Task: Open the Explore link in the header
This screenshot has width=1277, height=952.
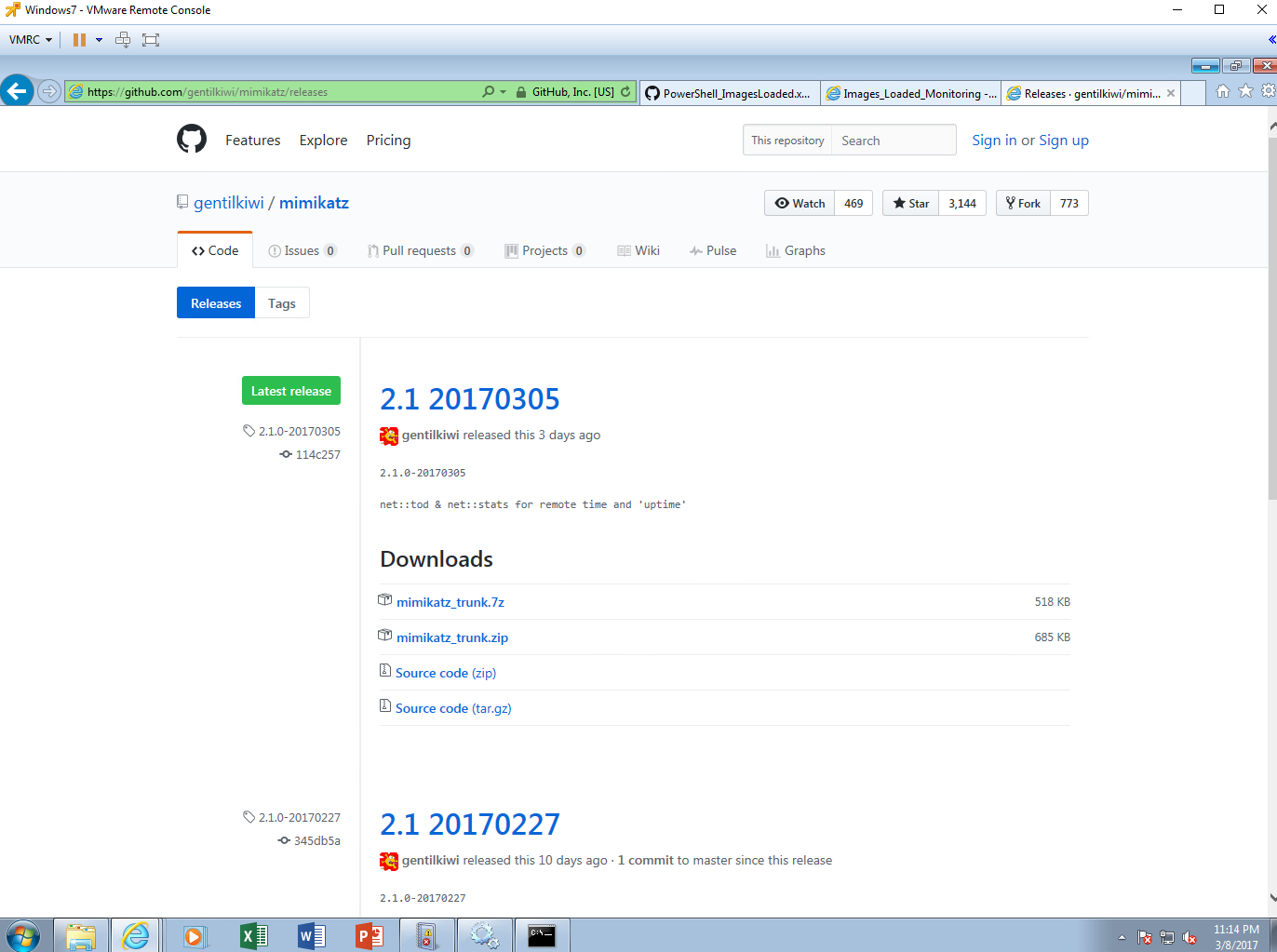Action: point(324,140)
